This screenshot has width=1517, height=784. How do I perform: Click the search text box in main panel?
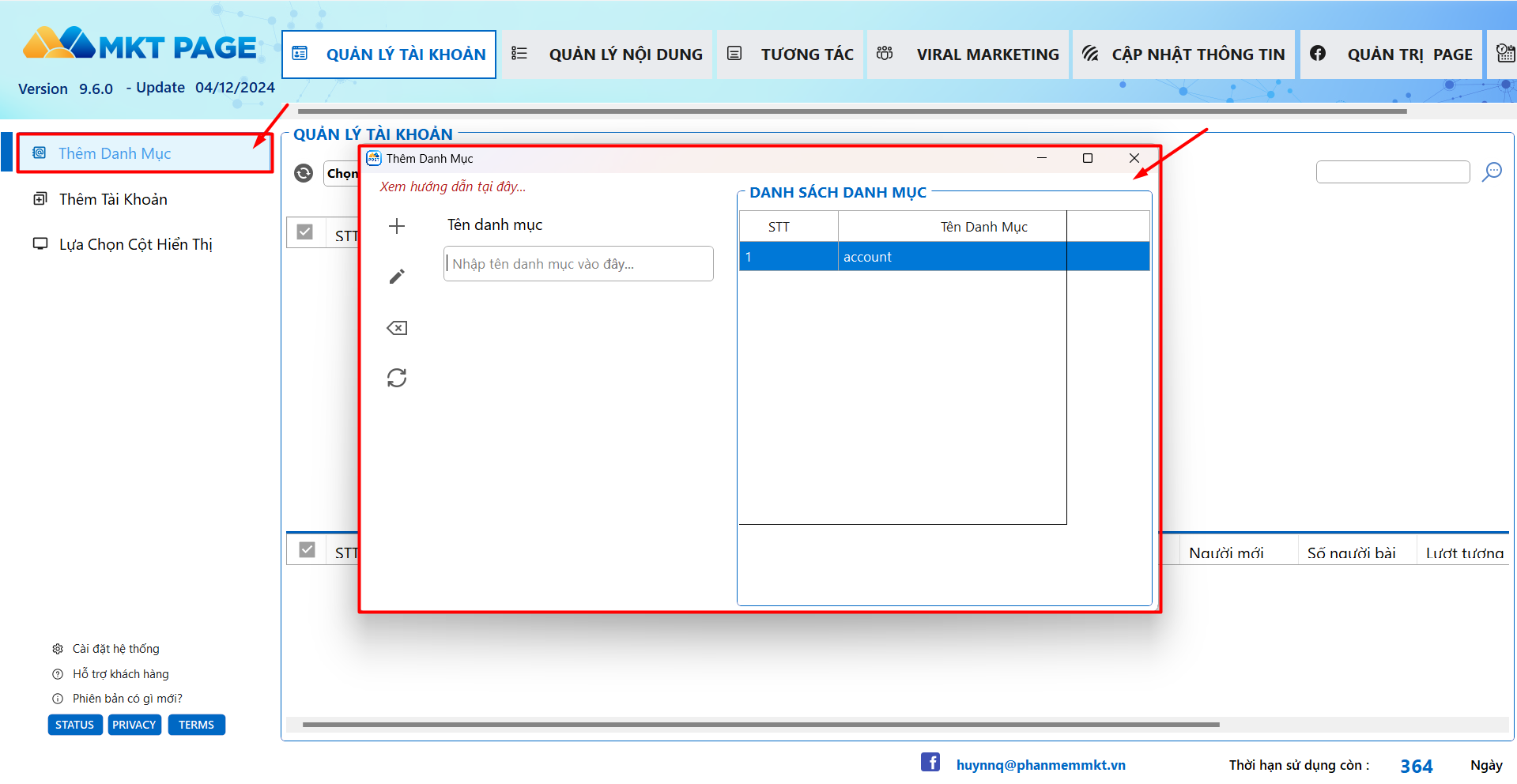1393,171
